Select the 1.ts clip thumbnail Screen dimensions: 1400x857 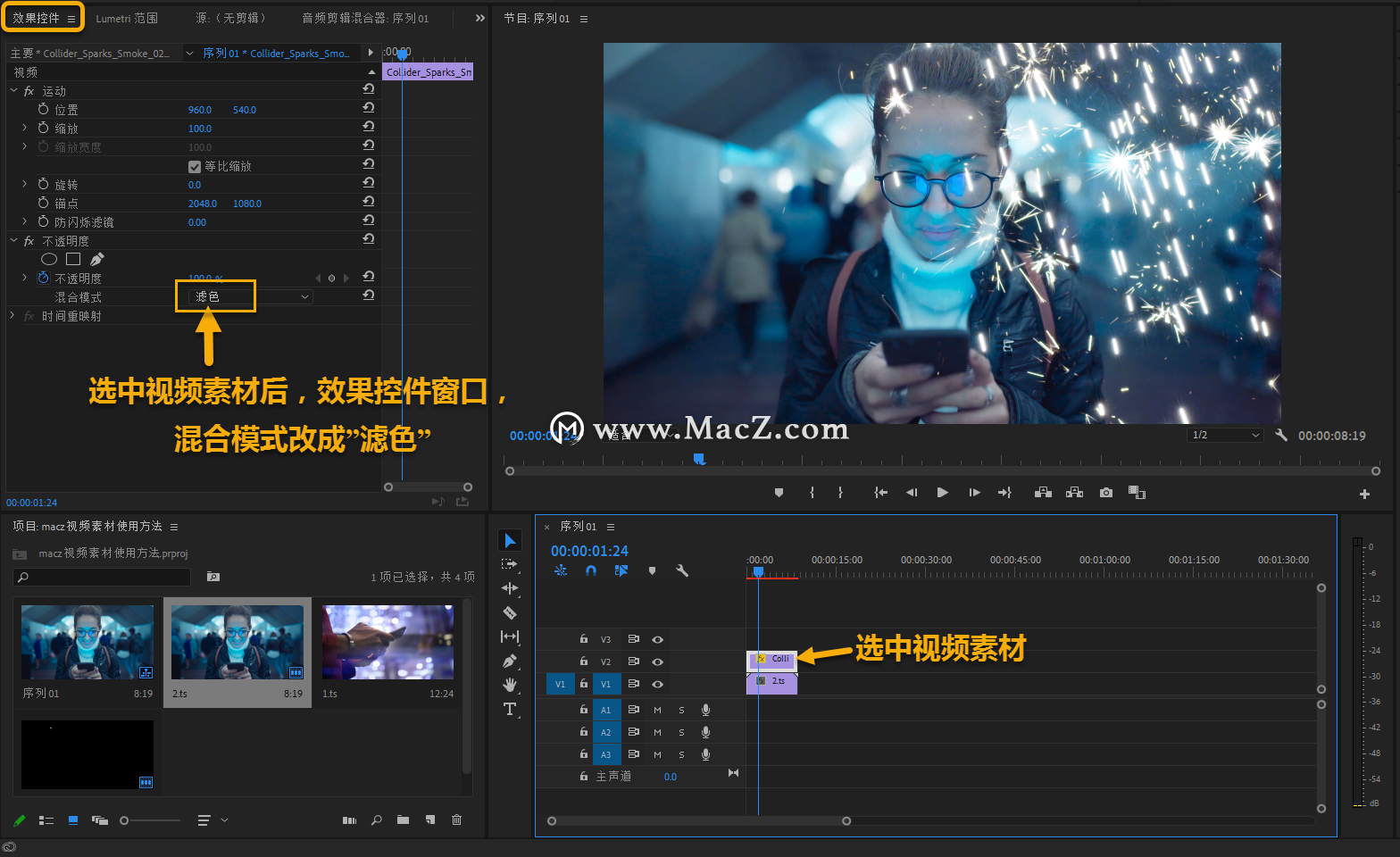(387, 643)
